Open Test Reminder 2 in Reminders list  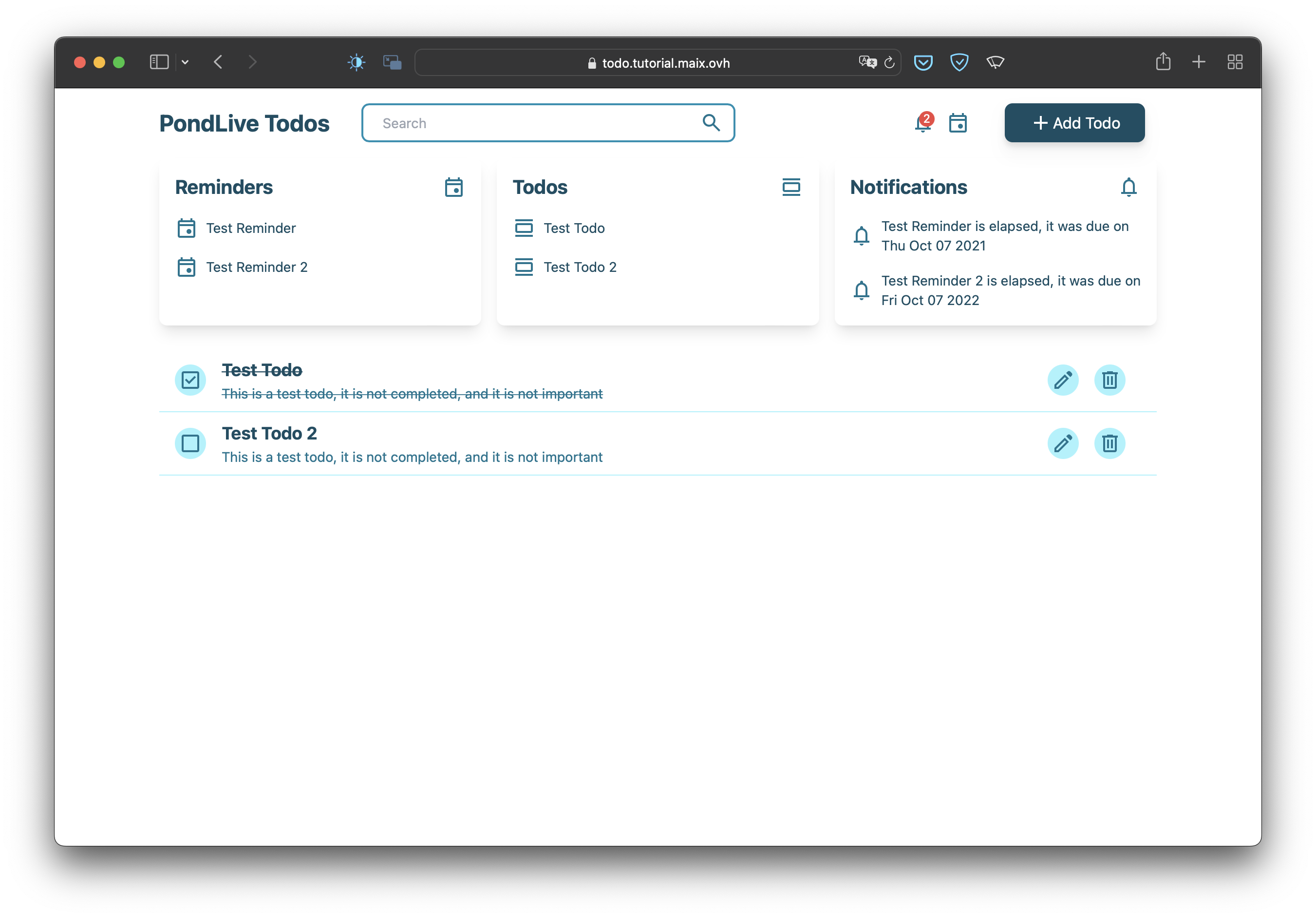pyautogui.click(x=256, y=267)
